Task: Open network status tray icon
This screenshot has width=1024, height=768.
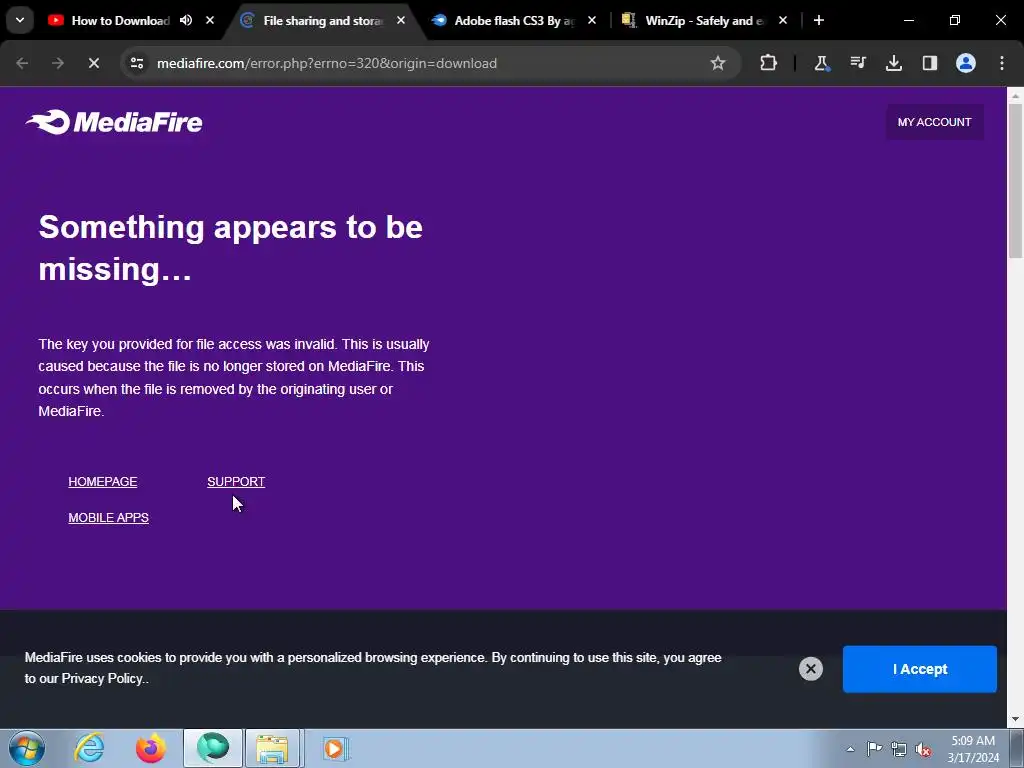Action: [899, 749]
